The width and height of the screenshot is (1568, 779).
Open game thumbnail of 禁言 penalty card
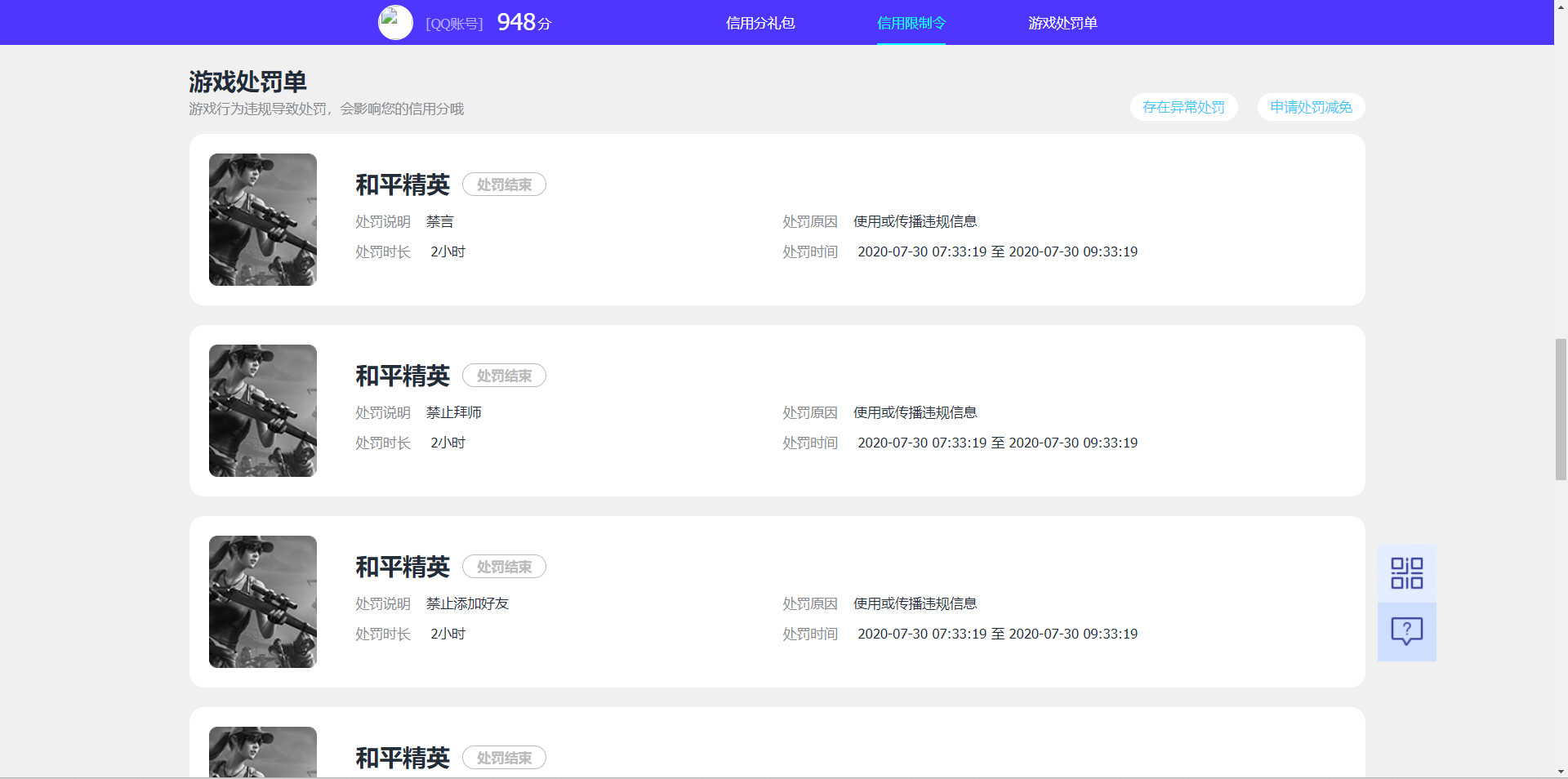[x=263, y=220]
